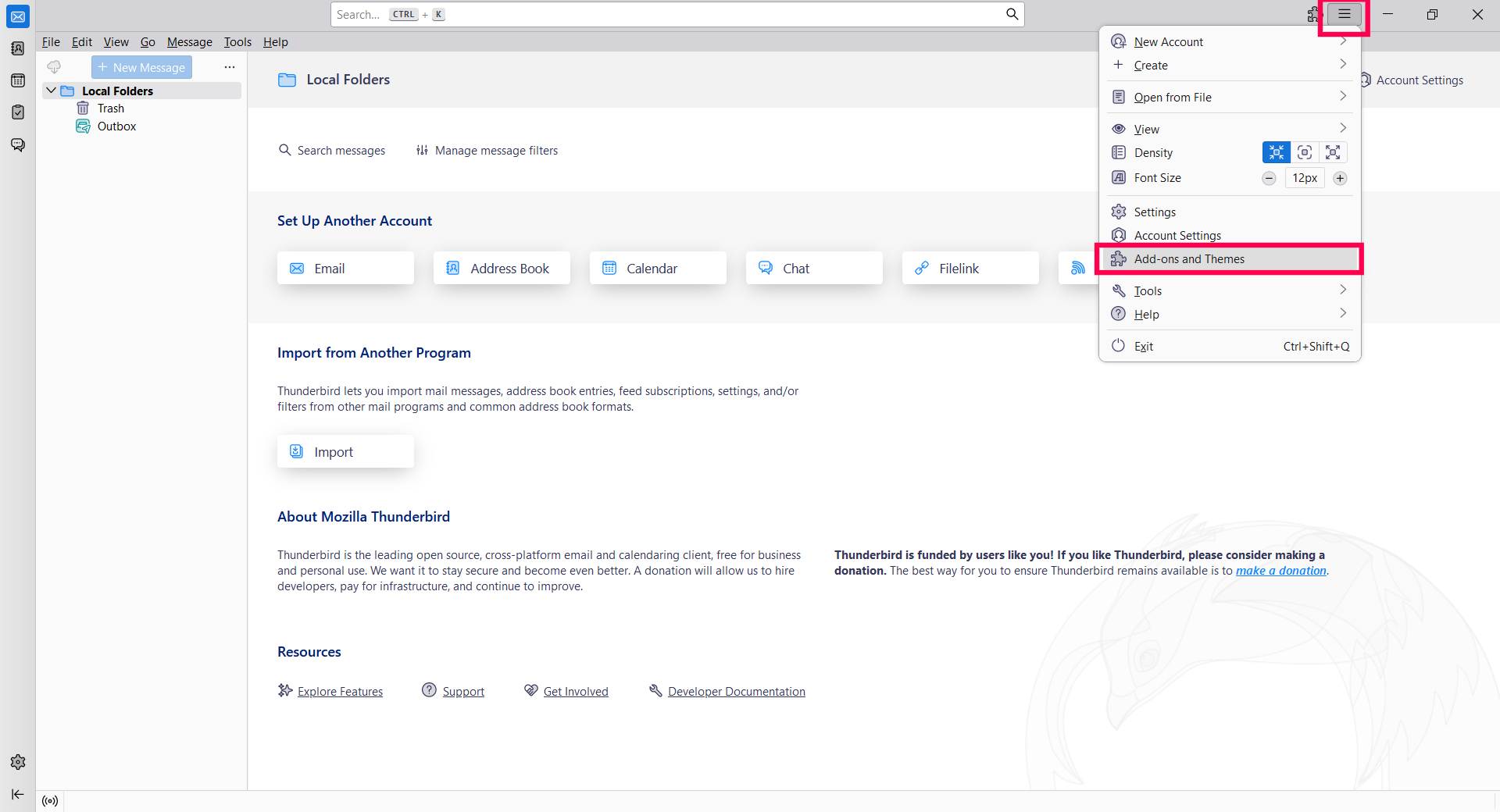Open the Tasks space icon
Viewport: 1500px width, 812px height.
pyautogui.click(x=18, y=112)
